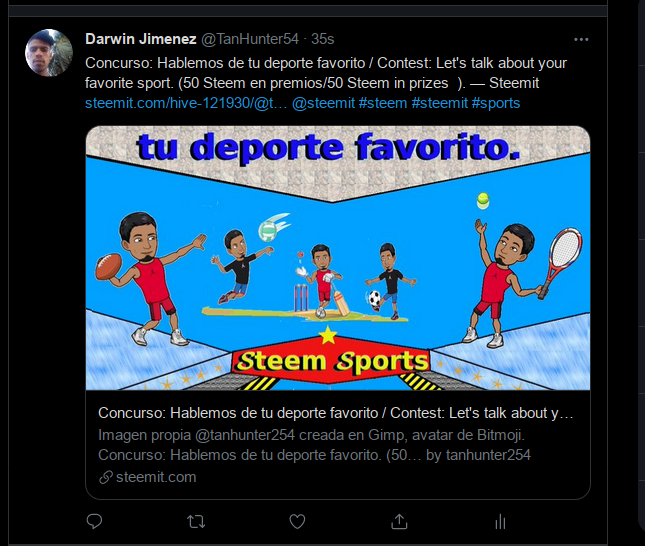The width and height of the screenshot is (645, 546).
Task: Like the tweet with heart icon
Action: pyautogui.click(x=297, y=521)
